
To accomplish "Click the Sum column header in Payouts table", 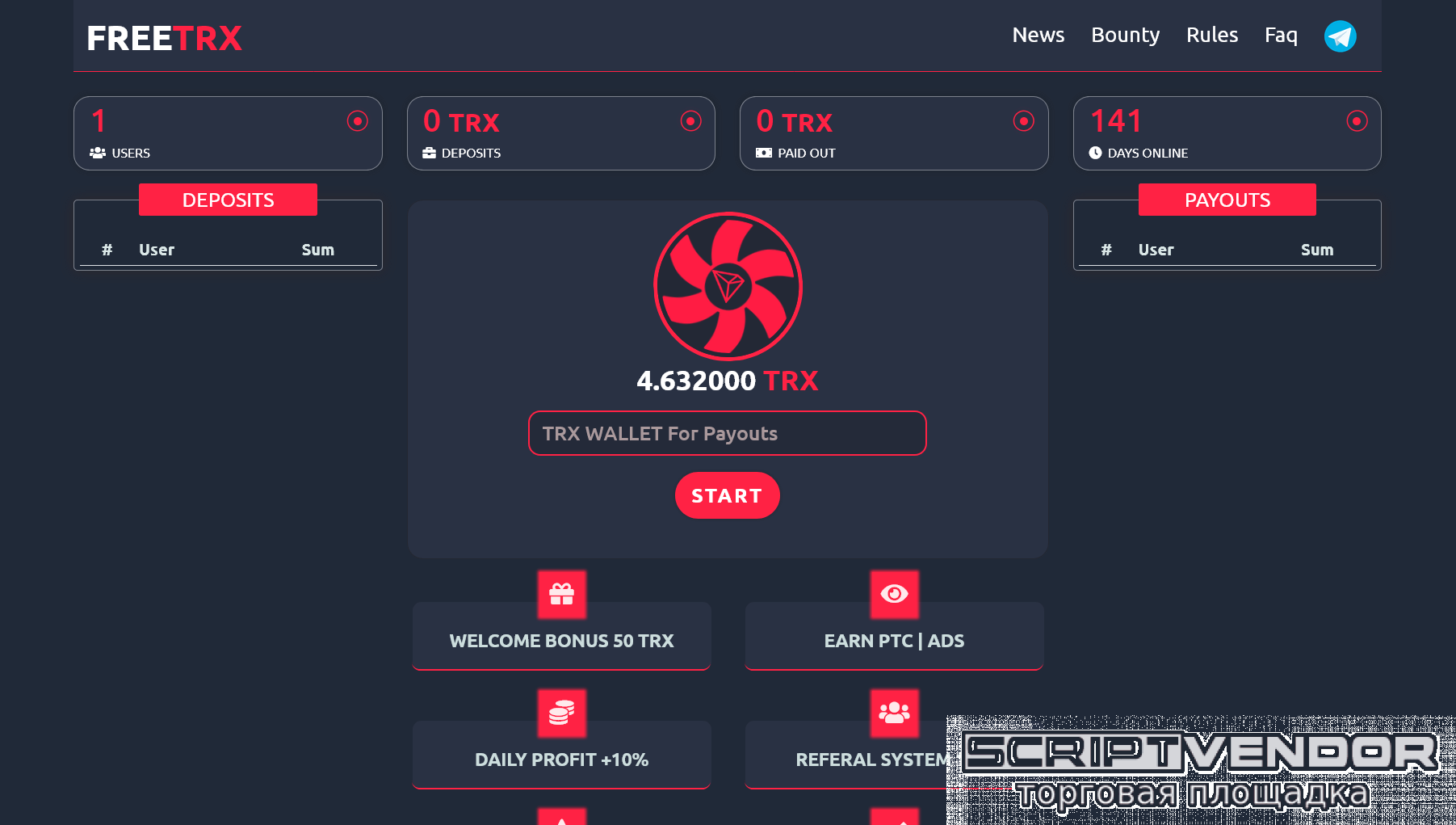I will pos(1316,250).
